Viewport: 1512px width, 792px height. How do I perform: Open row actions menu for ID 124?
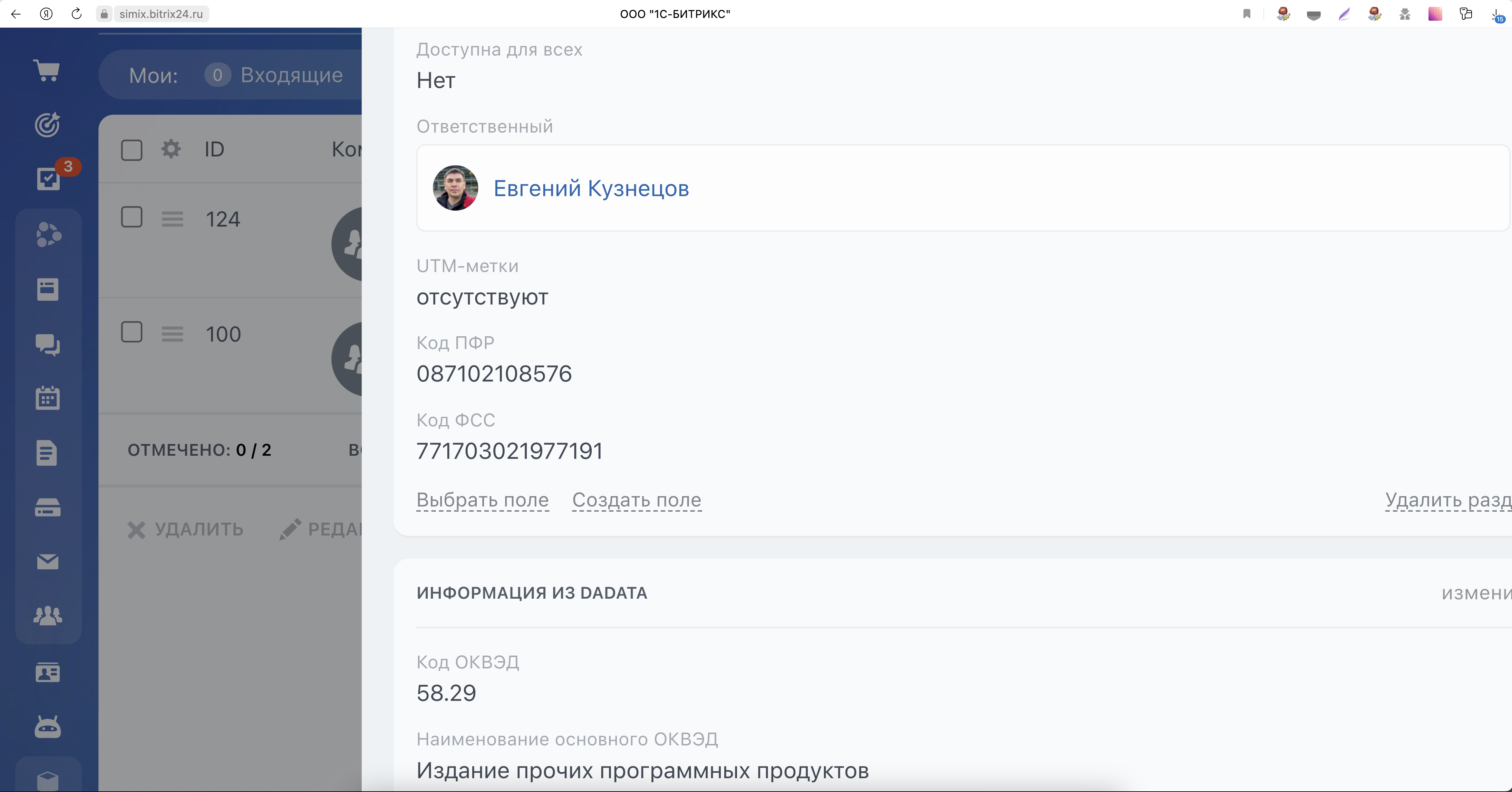(173, 220)
